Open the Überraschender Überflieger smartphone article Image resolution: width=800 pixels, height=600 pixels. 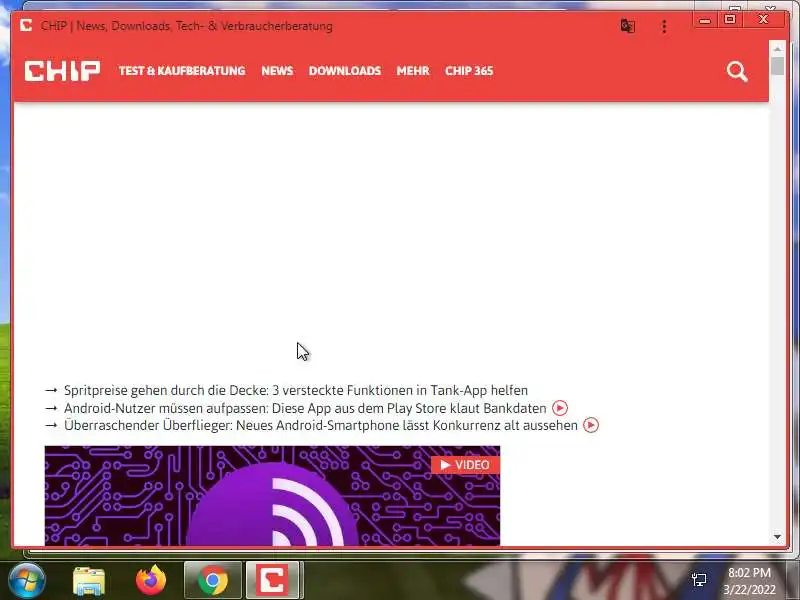321,425
